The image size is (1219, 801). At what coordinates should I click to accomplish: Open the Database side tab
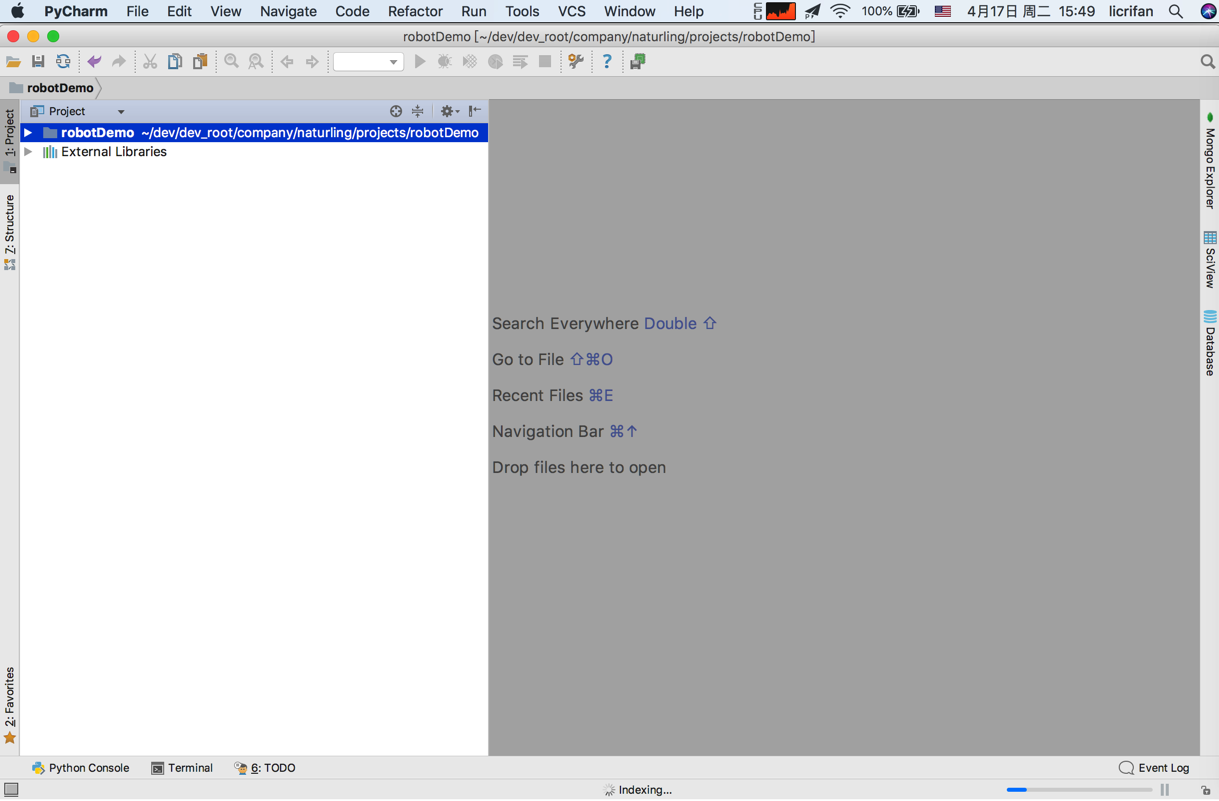pyautogui.click(x=1209, y=343)
